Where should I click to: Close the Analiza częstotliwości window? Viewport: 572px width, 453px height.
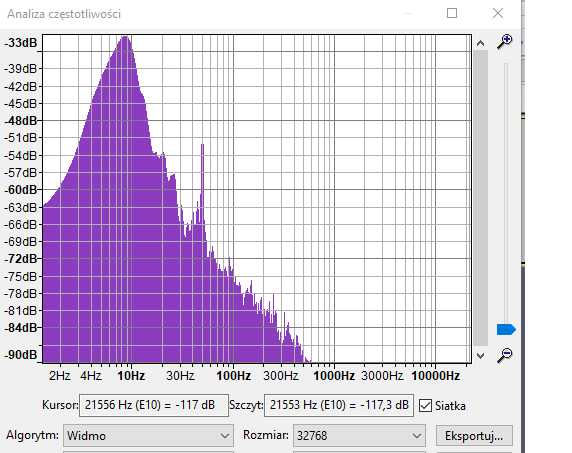498,13
